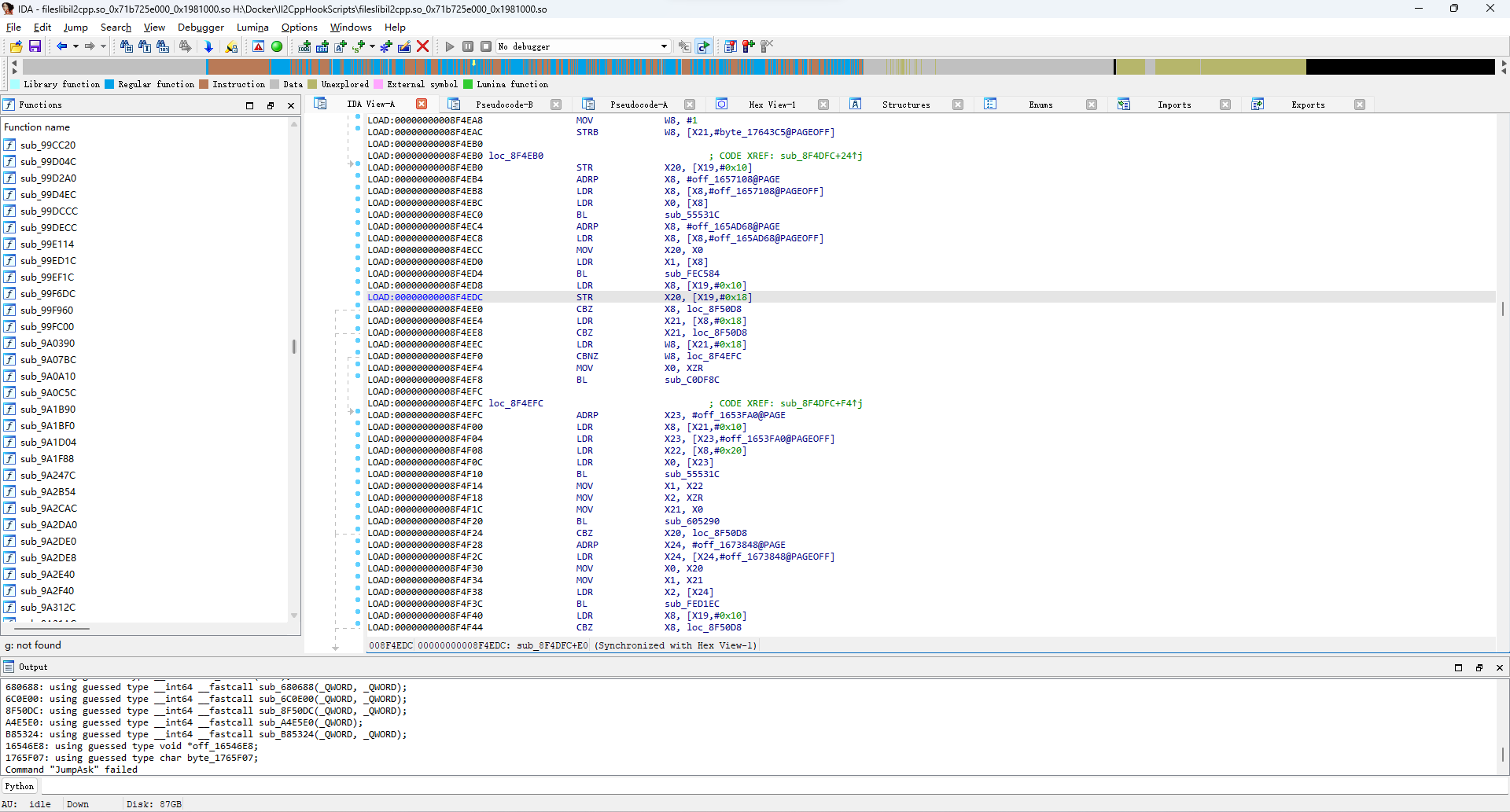Click the blue star array icon
The image size is (1510, 812).
pos(386,46)
